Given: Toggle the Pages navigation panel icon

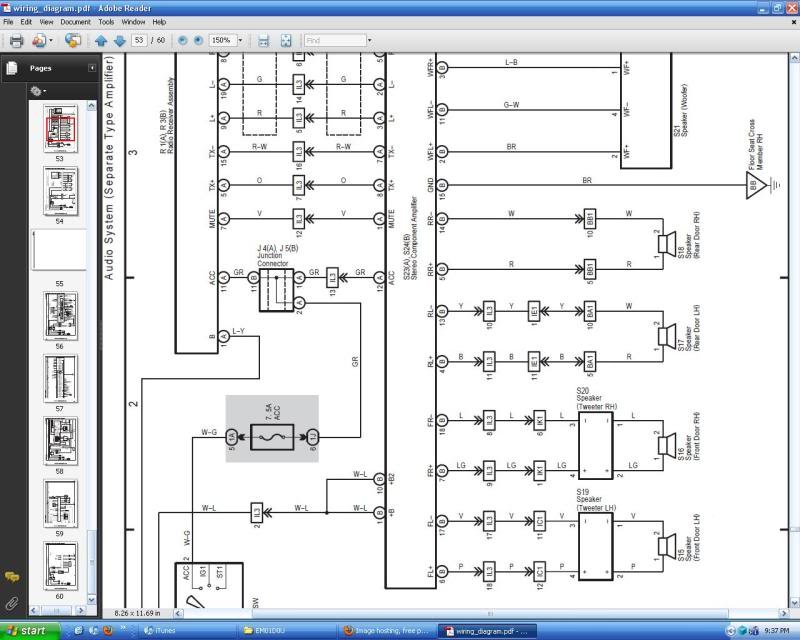Looking at the screenshot, I should pyautogui.click(x=12, y=68).
